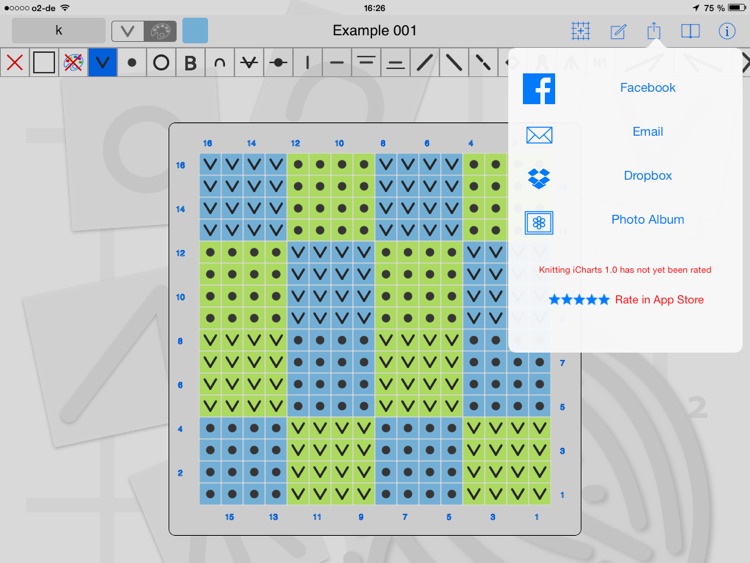Viewport: 750px width, 563px height.
Task: Select the letter B stitch symbol
Action: click(x=190, y=63)
